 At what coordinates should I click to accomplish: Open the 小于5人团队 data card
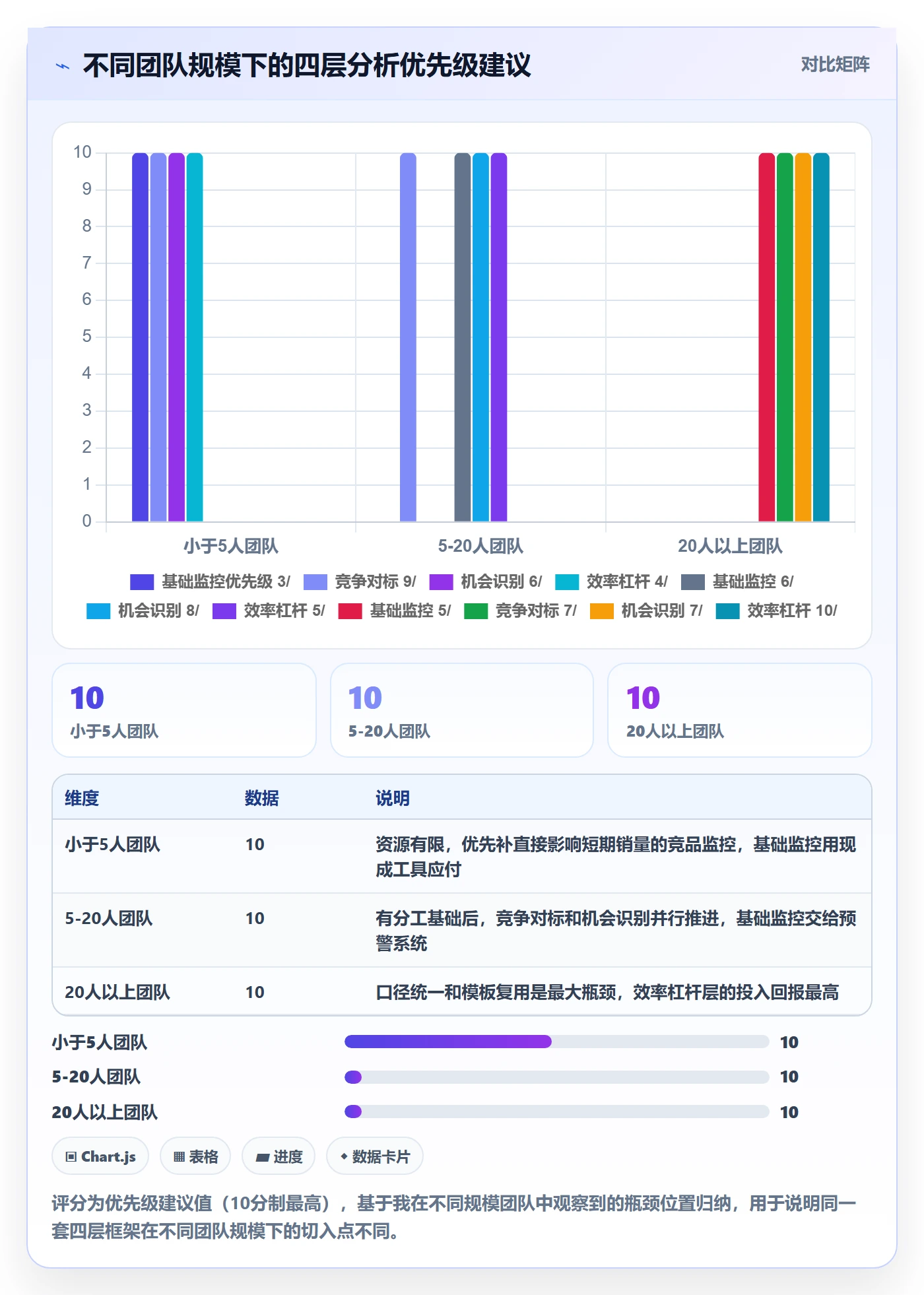184,710
